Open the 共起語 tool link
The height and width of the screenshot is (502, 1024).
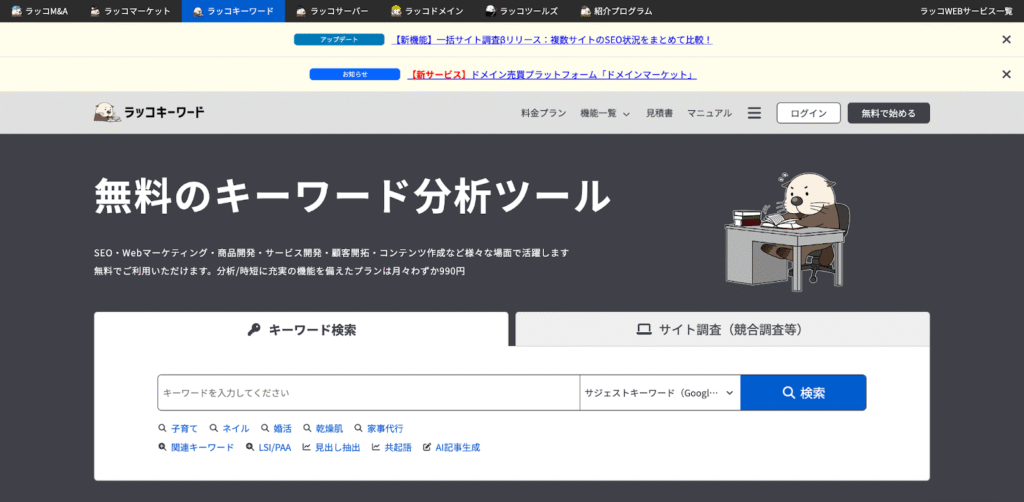398,448
